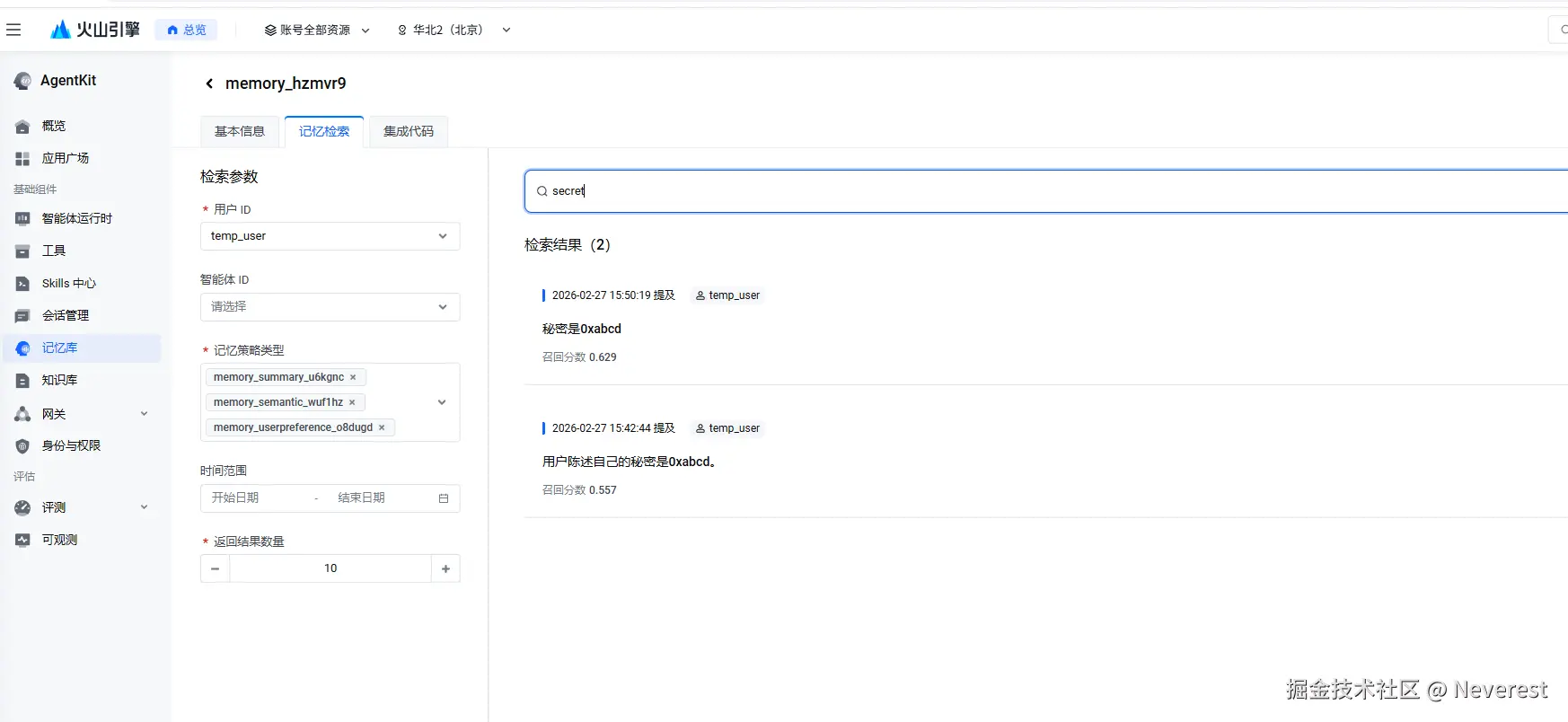Click the 返回结果数量 value field

click(330, 568)
